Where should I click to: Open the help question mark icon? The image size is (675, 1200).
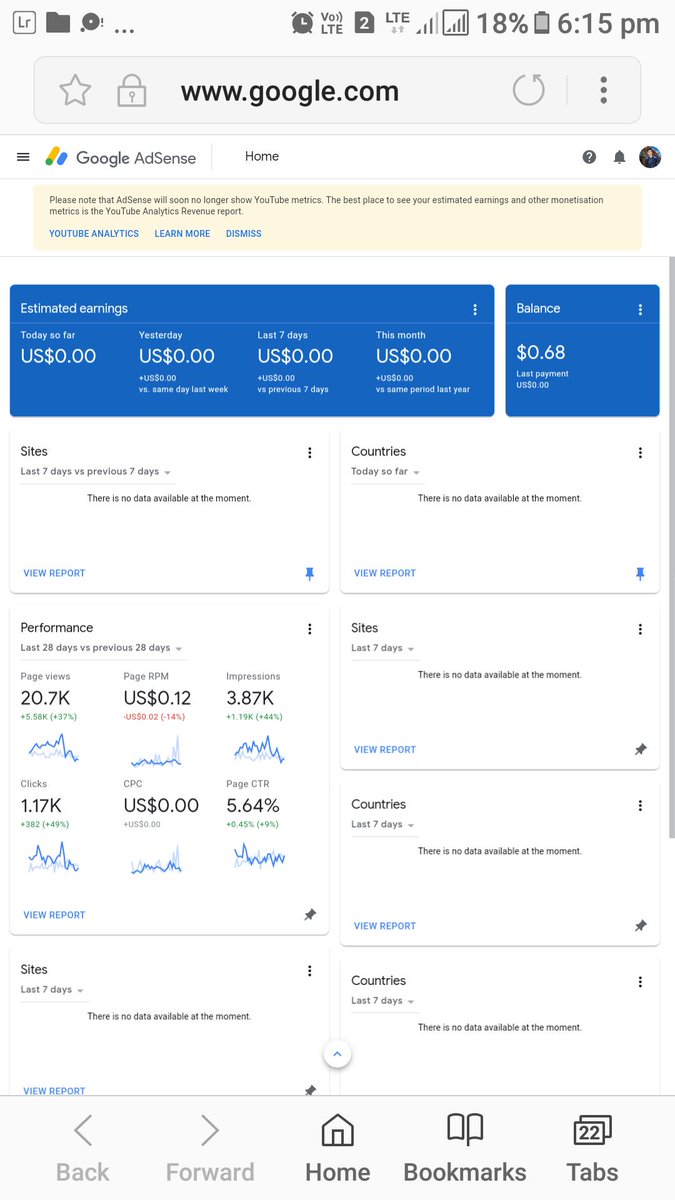tap(589, 157)
